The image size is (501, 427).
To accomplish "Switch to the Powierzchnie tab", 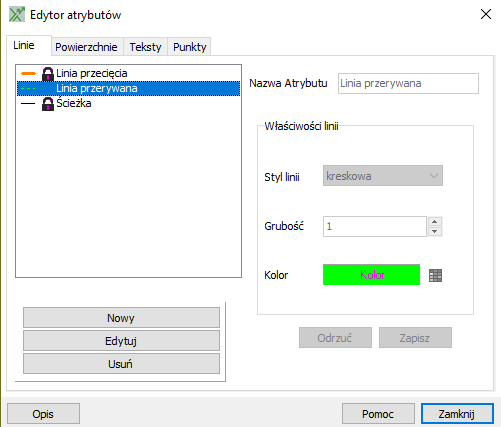I will coord(86,47).
